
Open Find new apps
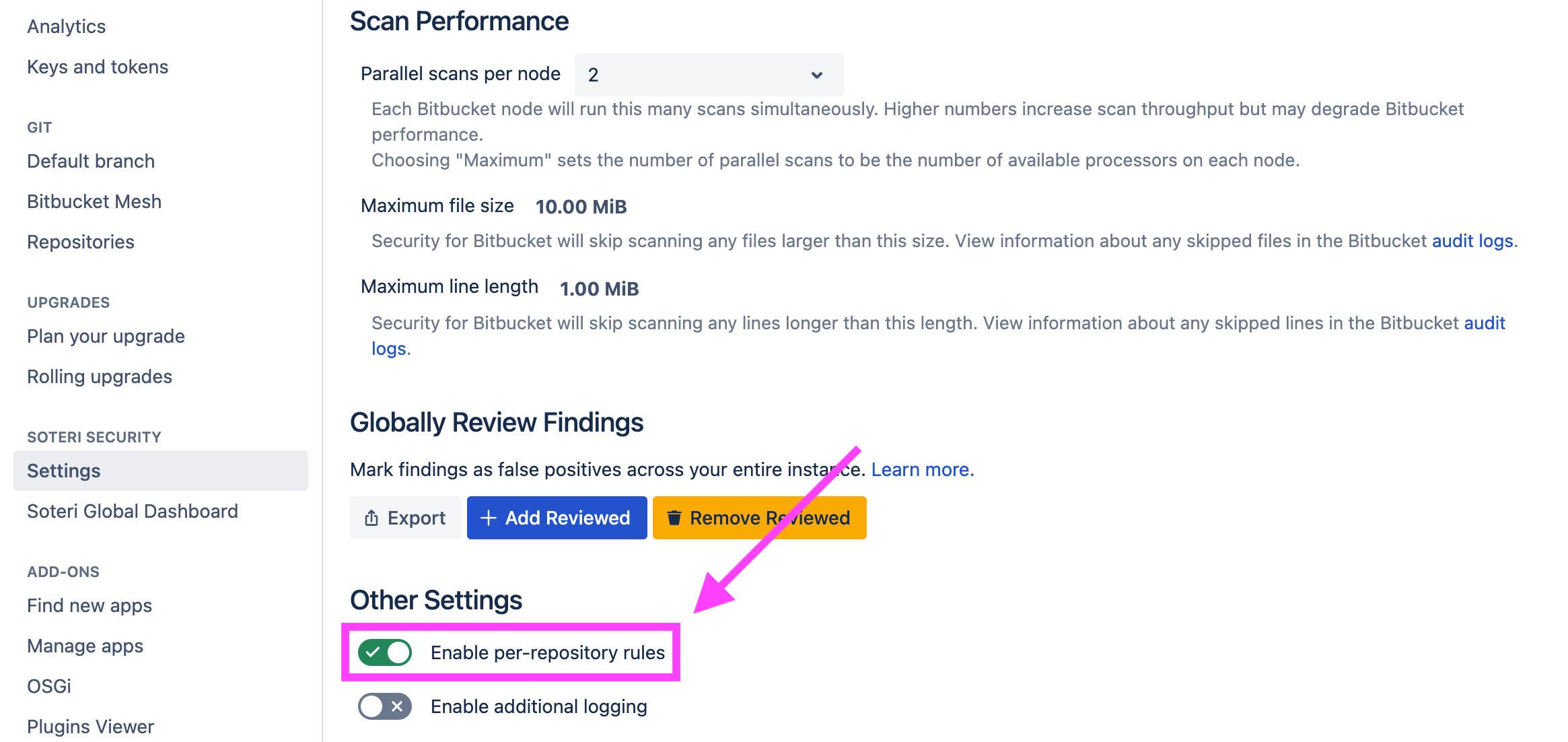[89, 605]
